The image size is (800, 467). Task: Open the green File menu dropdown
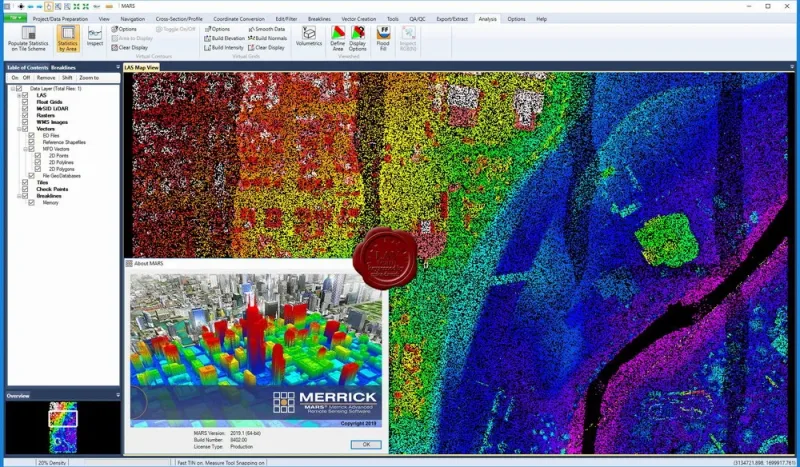click(15, 18)
